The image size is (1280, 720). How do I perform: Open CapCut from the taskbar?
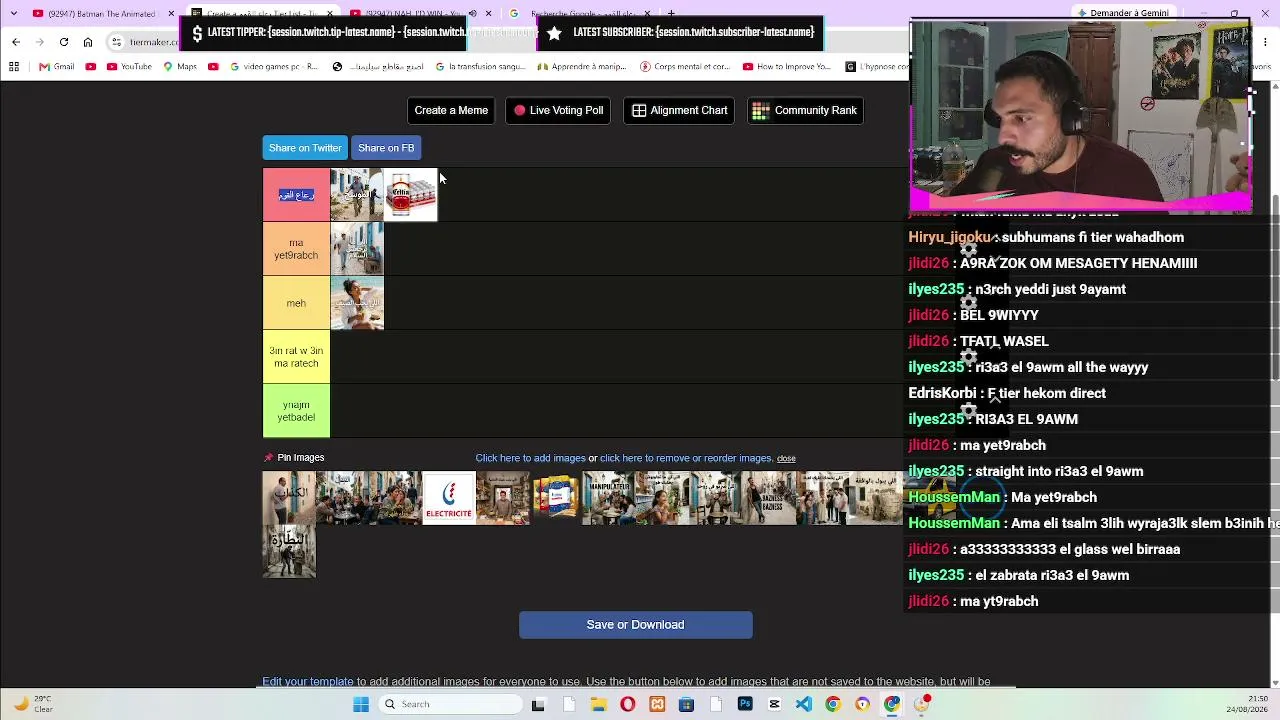click(x=774, y=704)
